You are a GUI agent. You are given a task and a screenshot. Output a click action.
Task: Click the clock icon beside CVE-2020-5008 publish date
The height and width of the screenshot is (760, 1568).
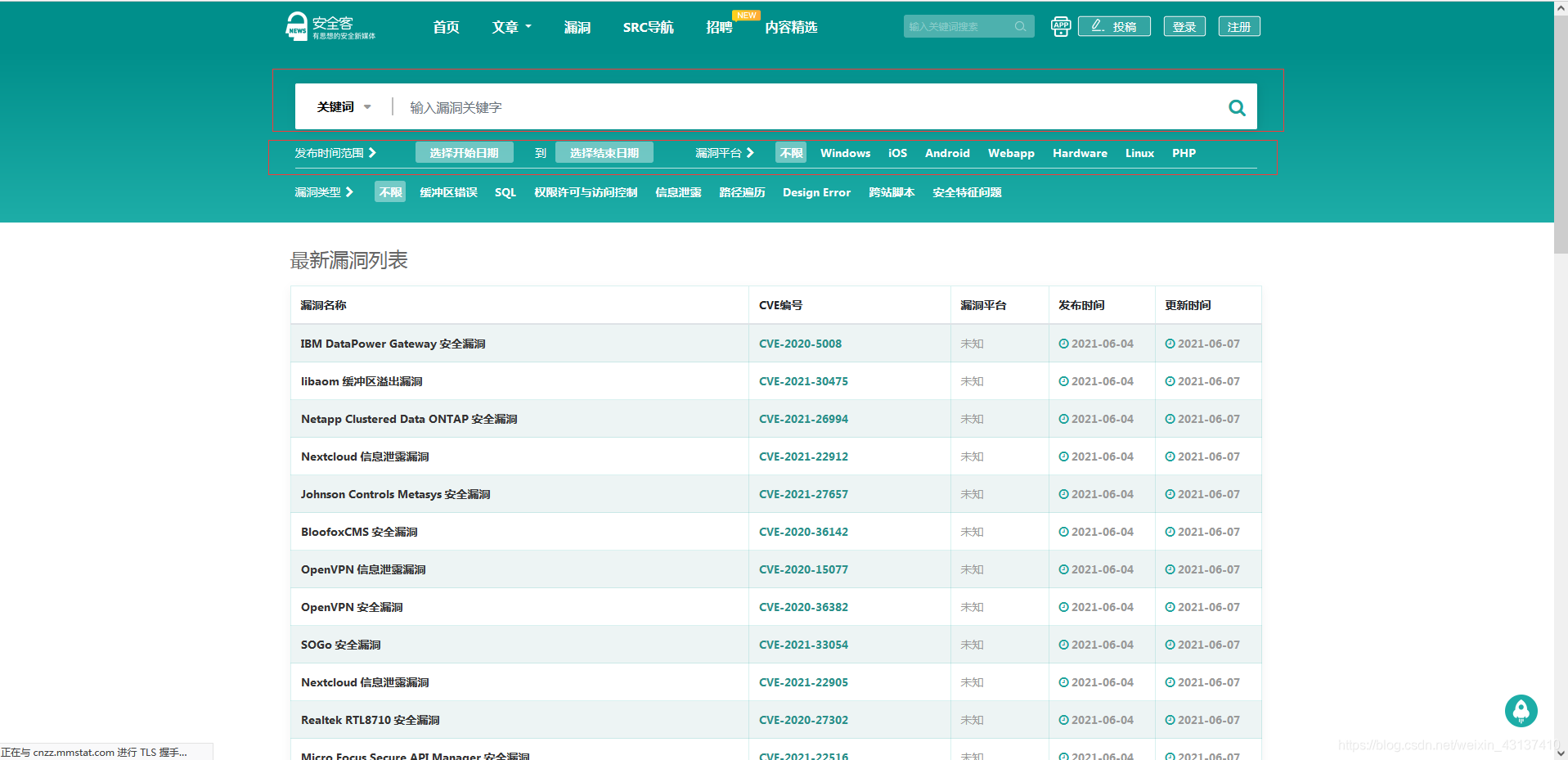point(1063,344)
